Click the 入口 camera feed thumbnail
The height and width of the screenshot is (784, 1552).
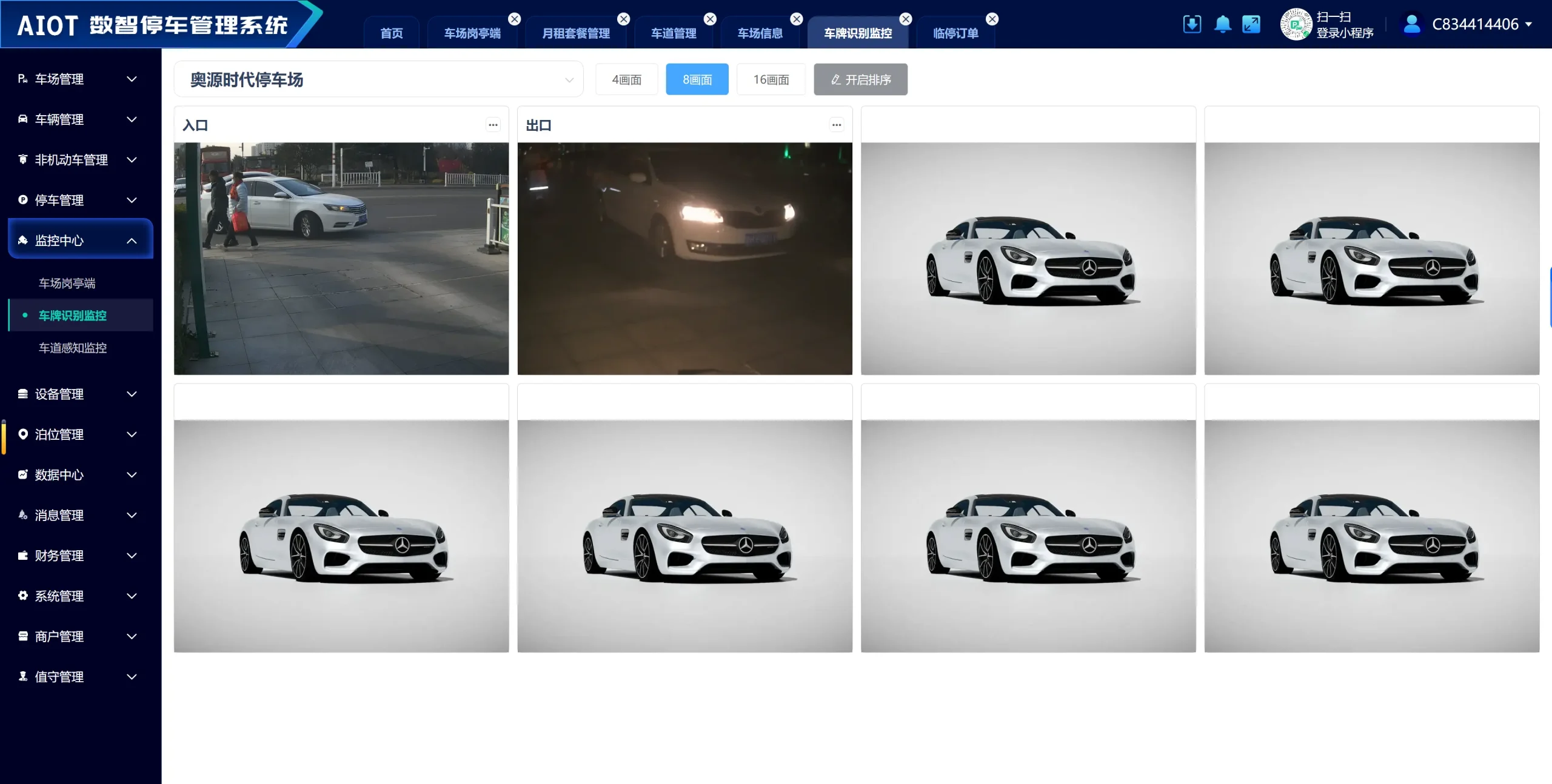(x=341, y=259)
